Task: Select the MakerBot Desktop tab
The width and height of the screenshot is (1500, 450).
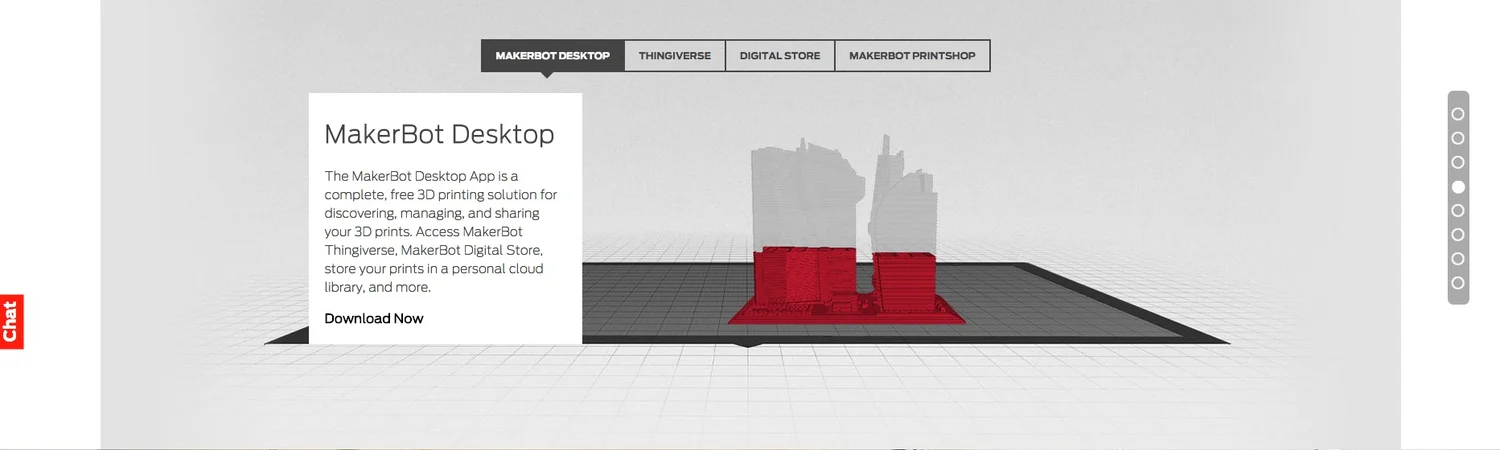Action: (x=553, y=56)
